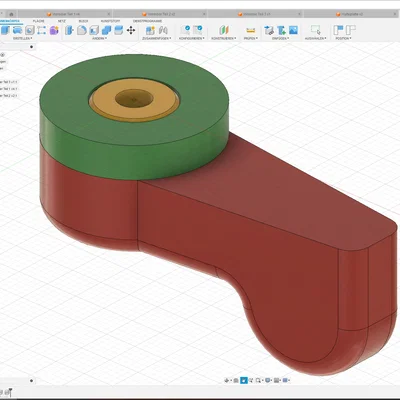Image resolution: width=400 pixels, height=400 pixels.
Task: Select the construction plane icon
Action: click(224, 30)
